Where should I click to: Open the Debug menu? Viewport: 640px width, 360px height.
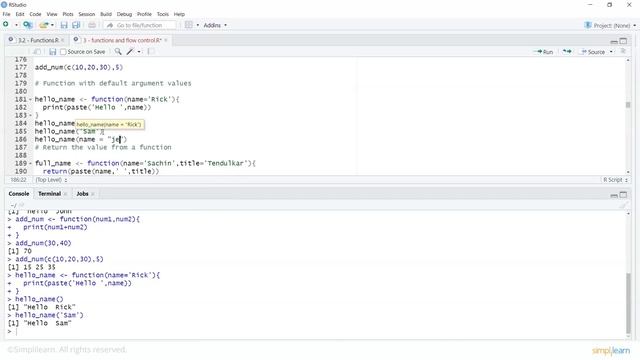tap(124, 14)
